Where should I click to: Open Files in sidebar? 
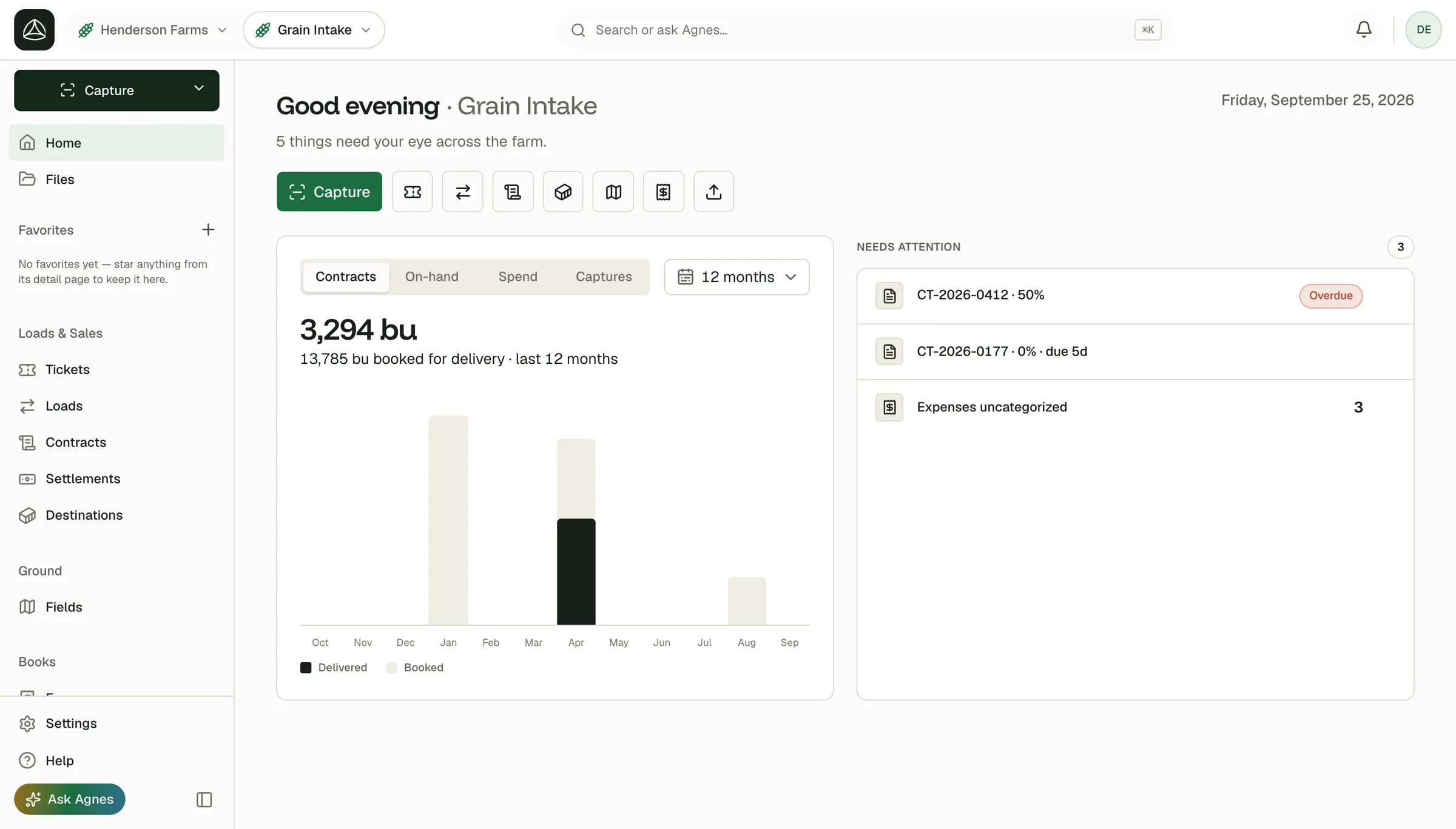pyautogui.click(x=116, y=179)
